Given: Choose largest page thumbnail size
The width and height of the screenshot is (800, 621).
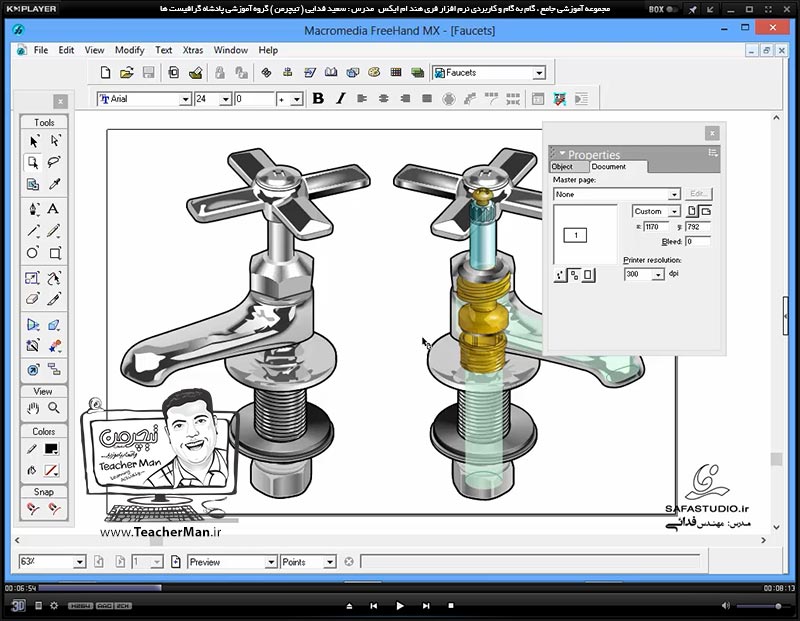Looking at the screenshot, I should coord(588,276).
